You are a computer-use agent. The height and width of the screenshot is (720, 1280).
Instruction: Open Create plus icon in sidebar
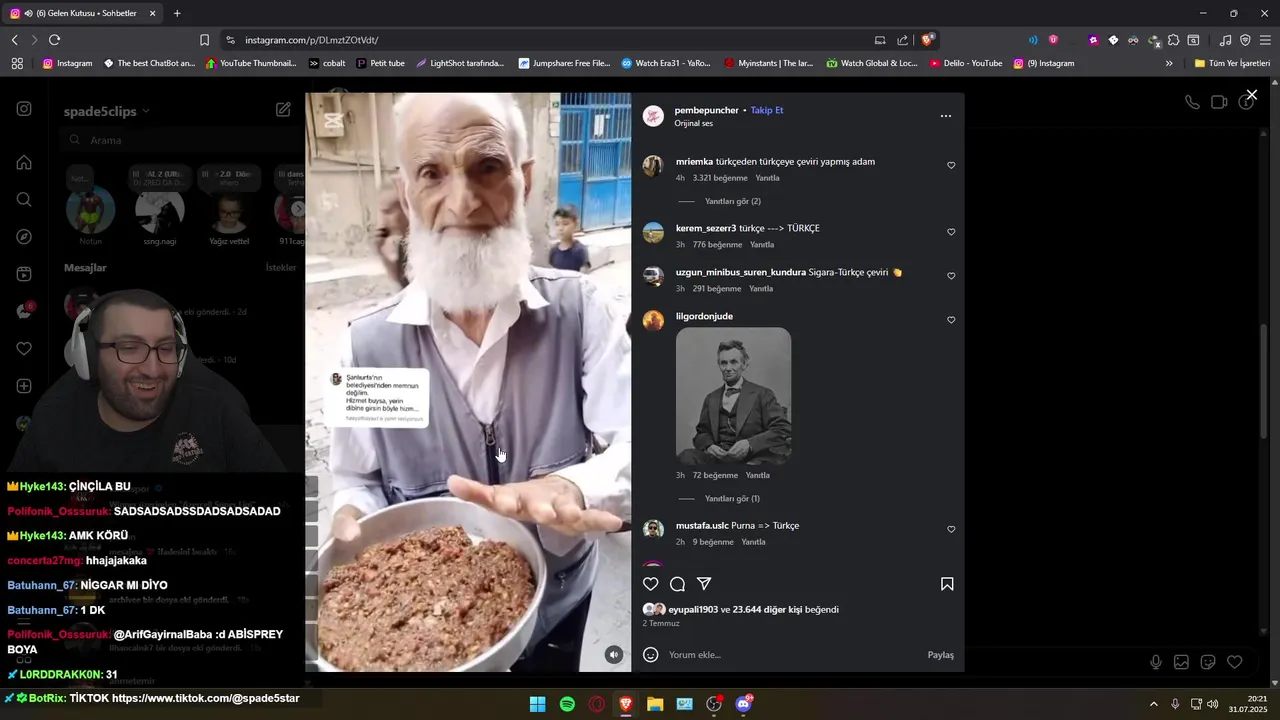(24, 386)
